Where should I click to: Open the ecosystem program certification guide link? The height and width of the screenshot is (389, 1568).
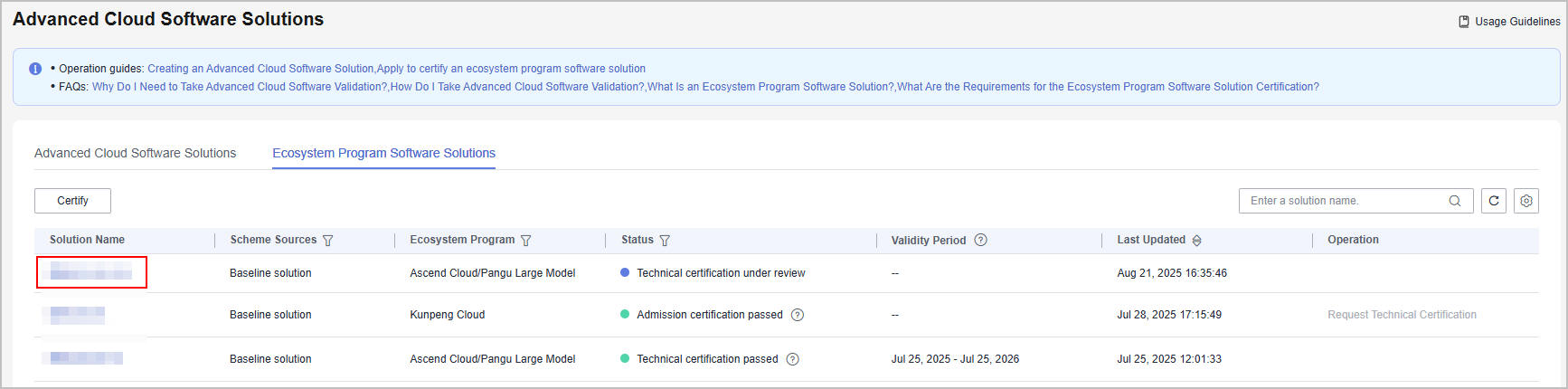511,69
